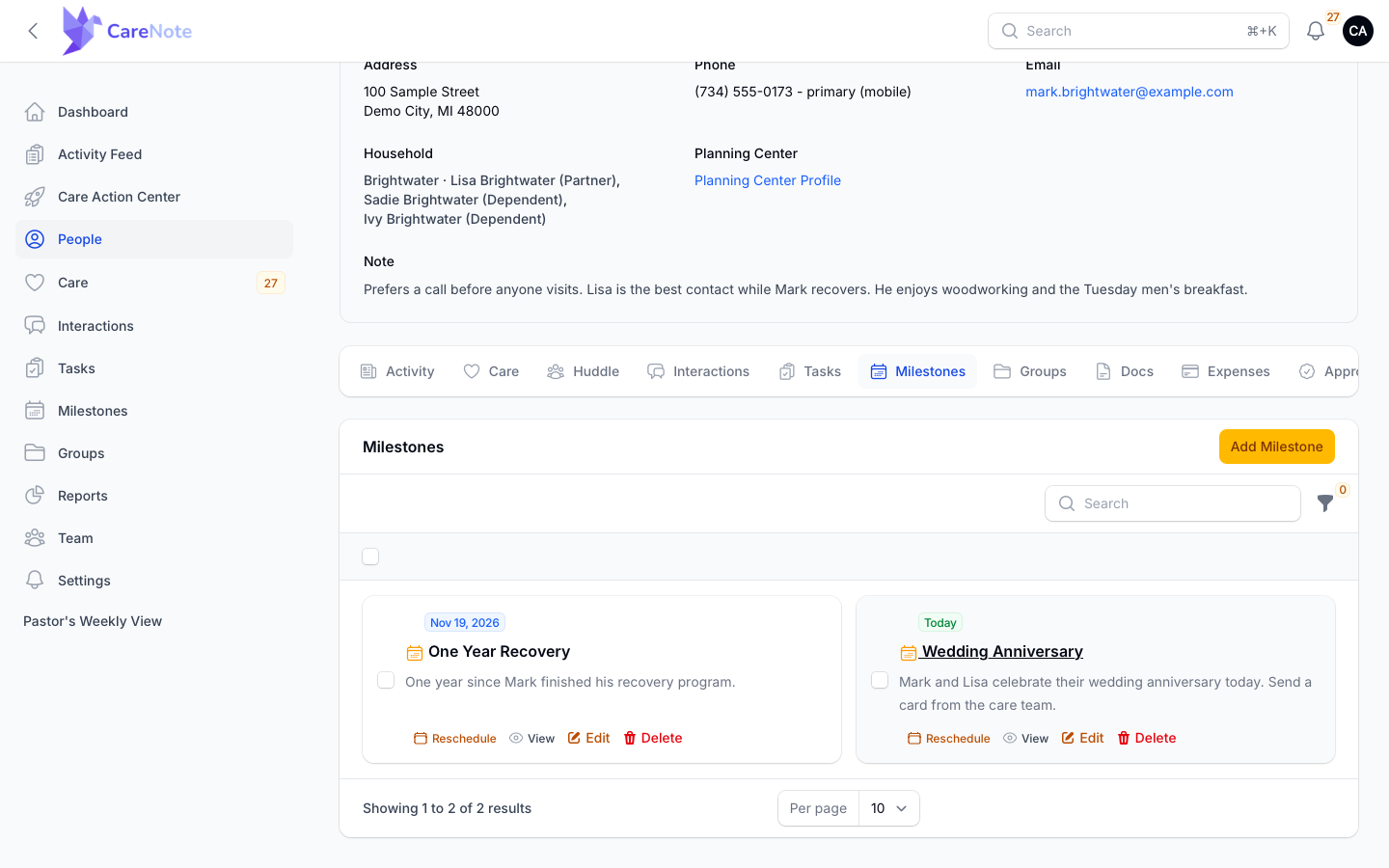Screen dimensions: 1389x868
Task: Check the One Year Recovery milestone
Action: 386,680
